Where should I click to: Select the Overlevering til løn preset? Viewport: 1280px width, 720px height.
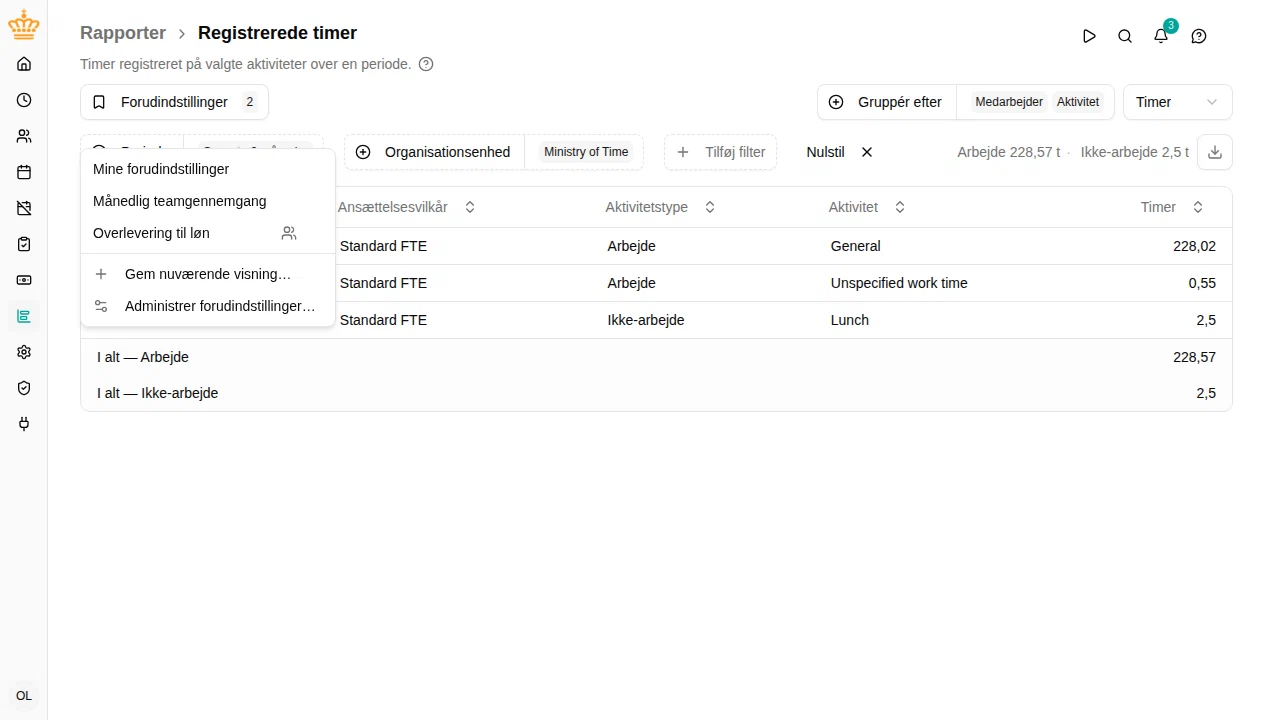coord(208,233)
